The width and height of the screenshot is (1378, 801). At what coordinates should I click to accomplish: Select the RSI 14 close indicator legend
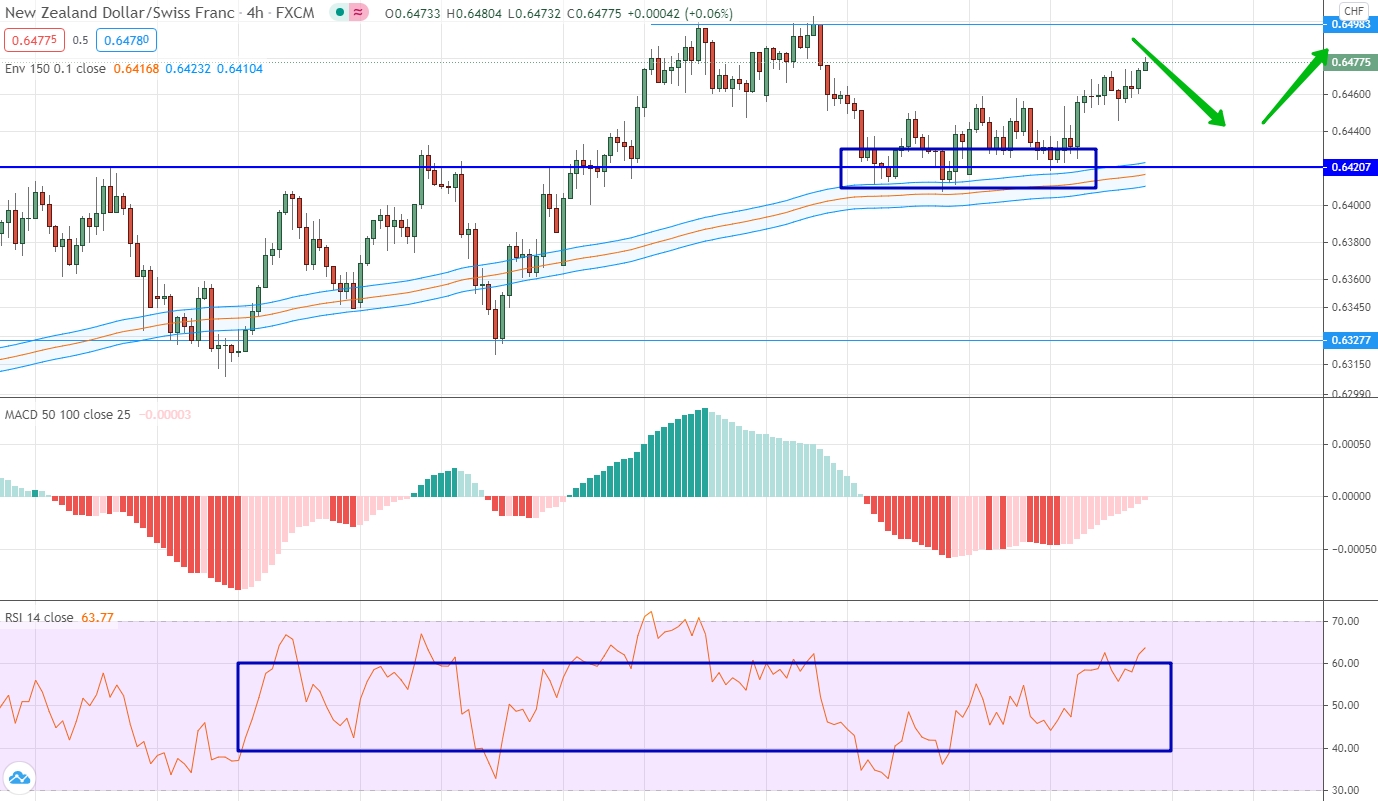point(39,618)
